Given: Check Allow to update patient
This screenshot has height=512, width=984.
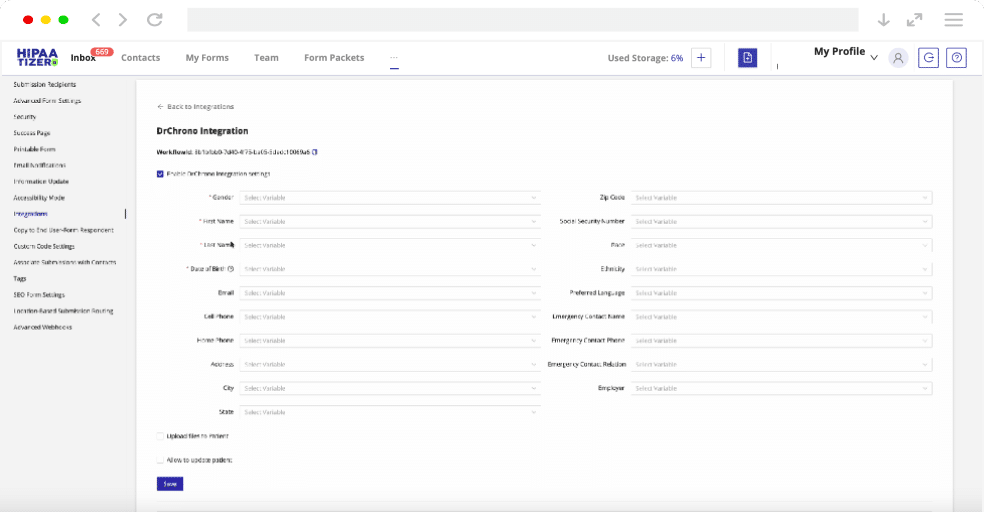Looking at the screenshot, I should 160,460.
